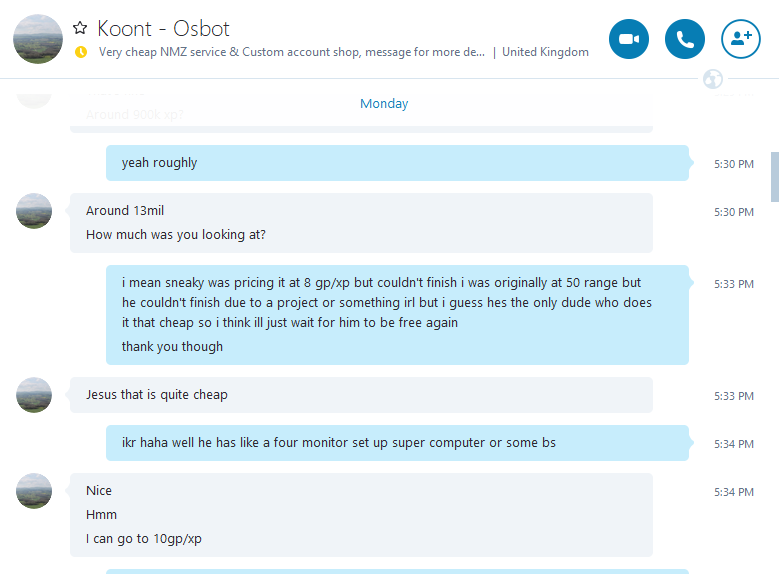This screenshot has width=779, height=577.
Task: Click avatar beside "Around 13mil" message
Action: pos(34,211)
